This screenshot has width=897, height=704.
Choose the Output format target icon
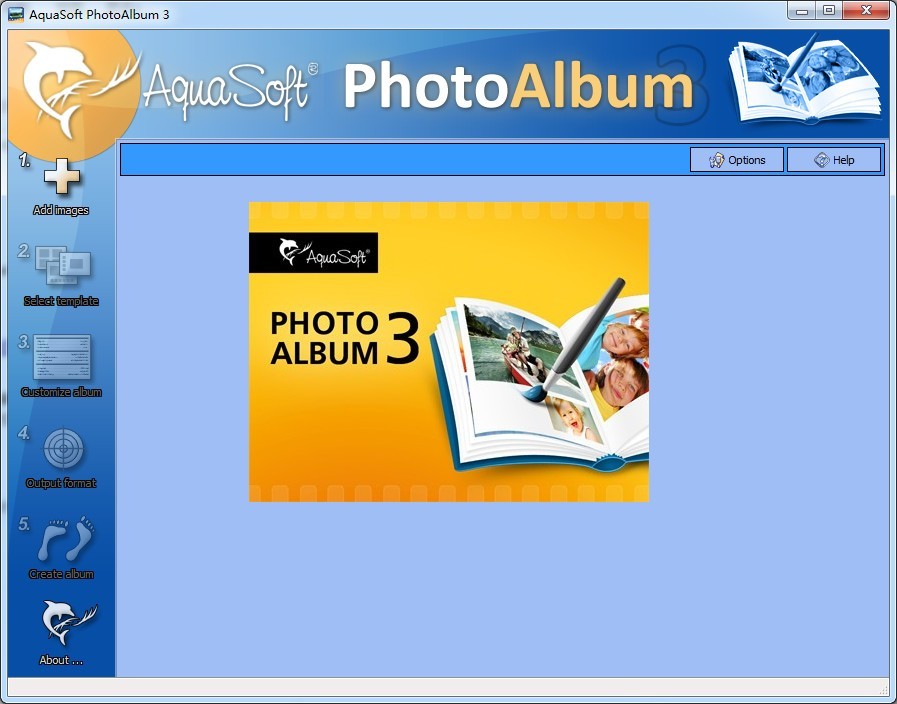tap(63, 449)
